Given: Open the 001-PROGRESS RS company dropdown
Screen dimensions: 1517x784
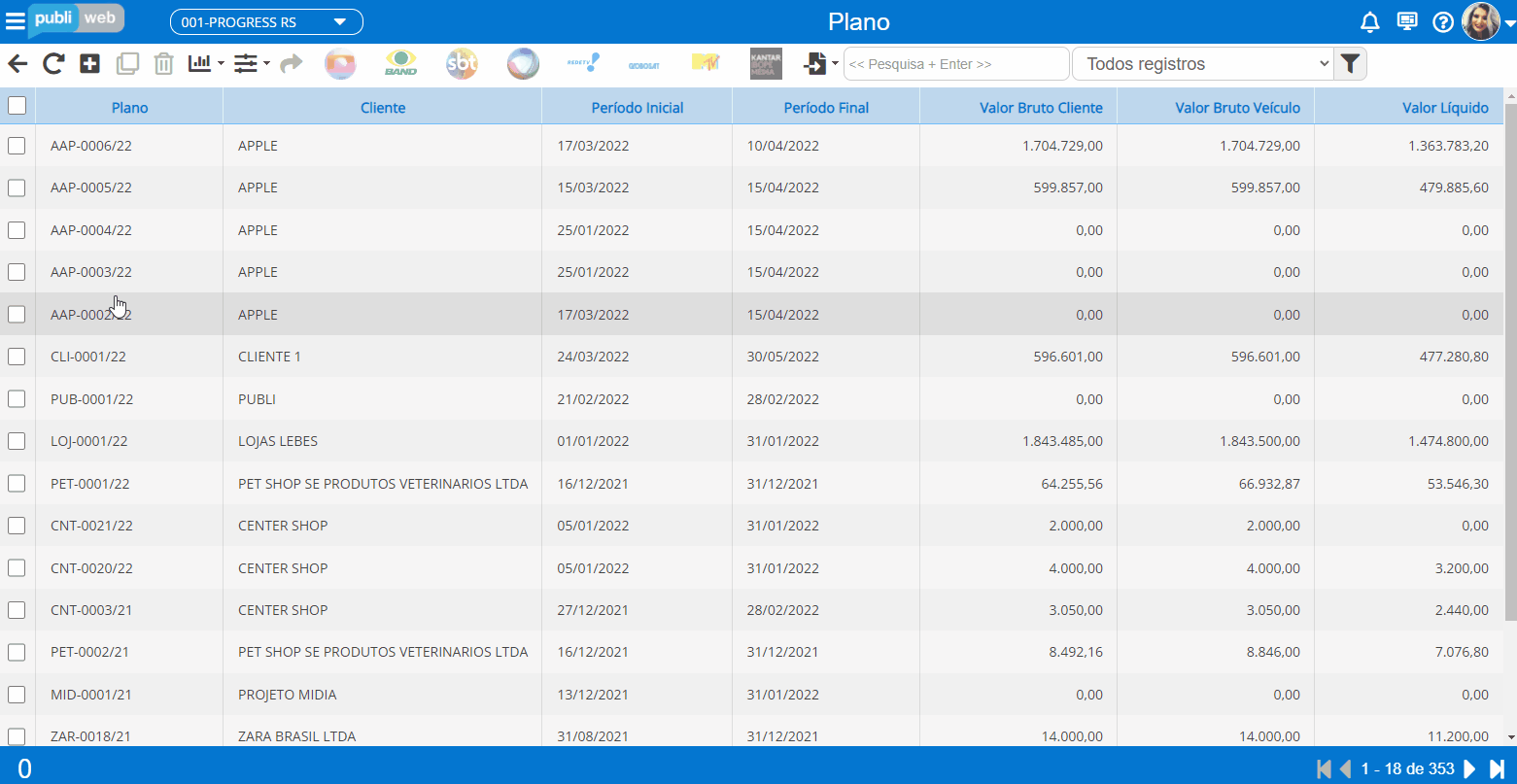Looking at the screenshot, I should point(266,21).
